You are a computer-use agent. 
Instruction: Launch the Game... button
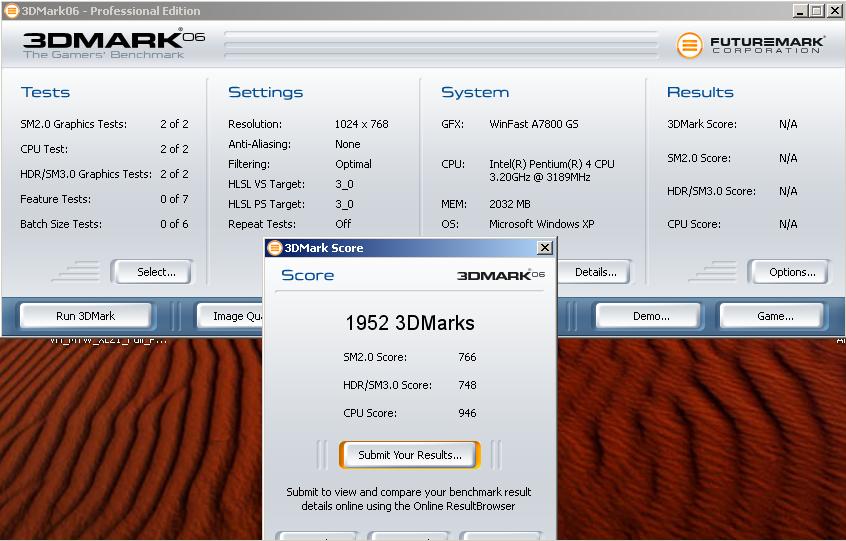(773, 316)
